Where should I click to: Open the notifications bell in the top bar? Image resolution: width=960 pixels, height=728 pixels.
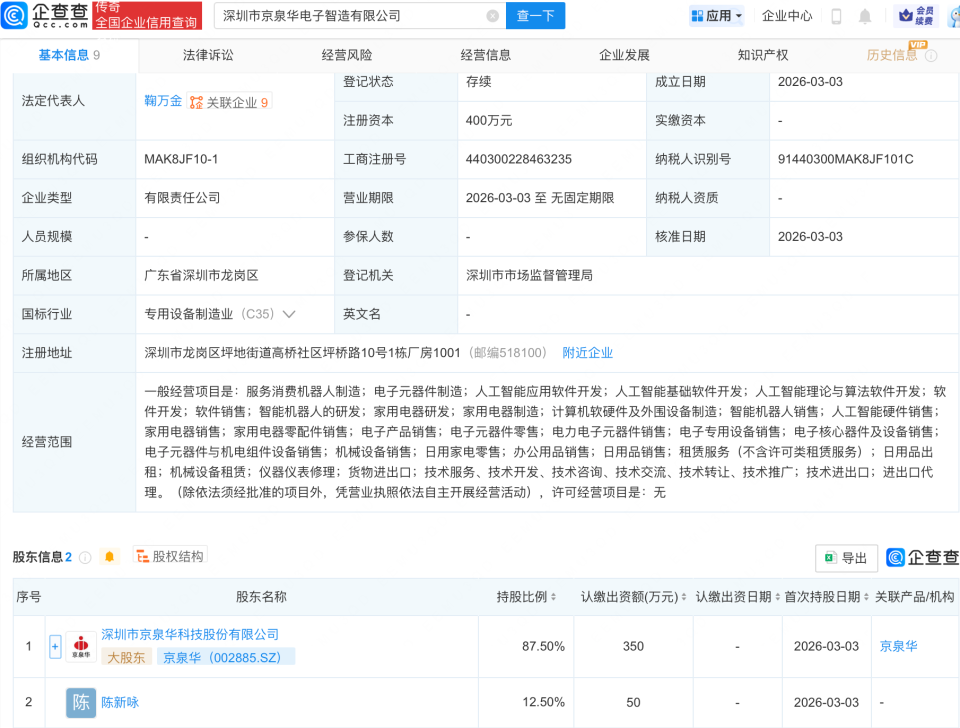coord(864,17)
